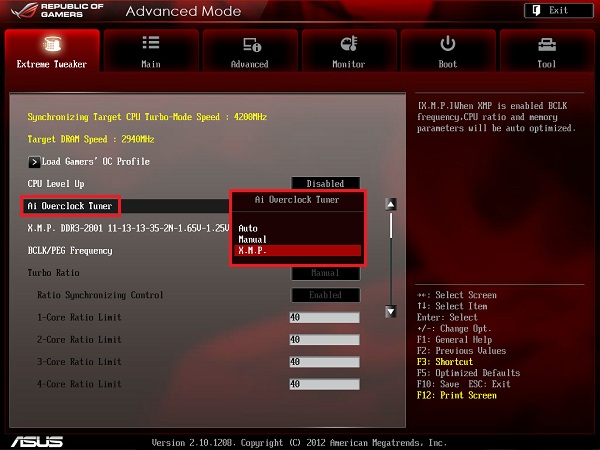Select the Ai Overclock Tuner menu item
Viewport: 600px width, 450px height.
(x=70, y=206)
